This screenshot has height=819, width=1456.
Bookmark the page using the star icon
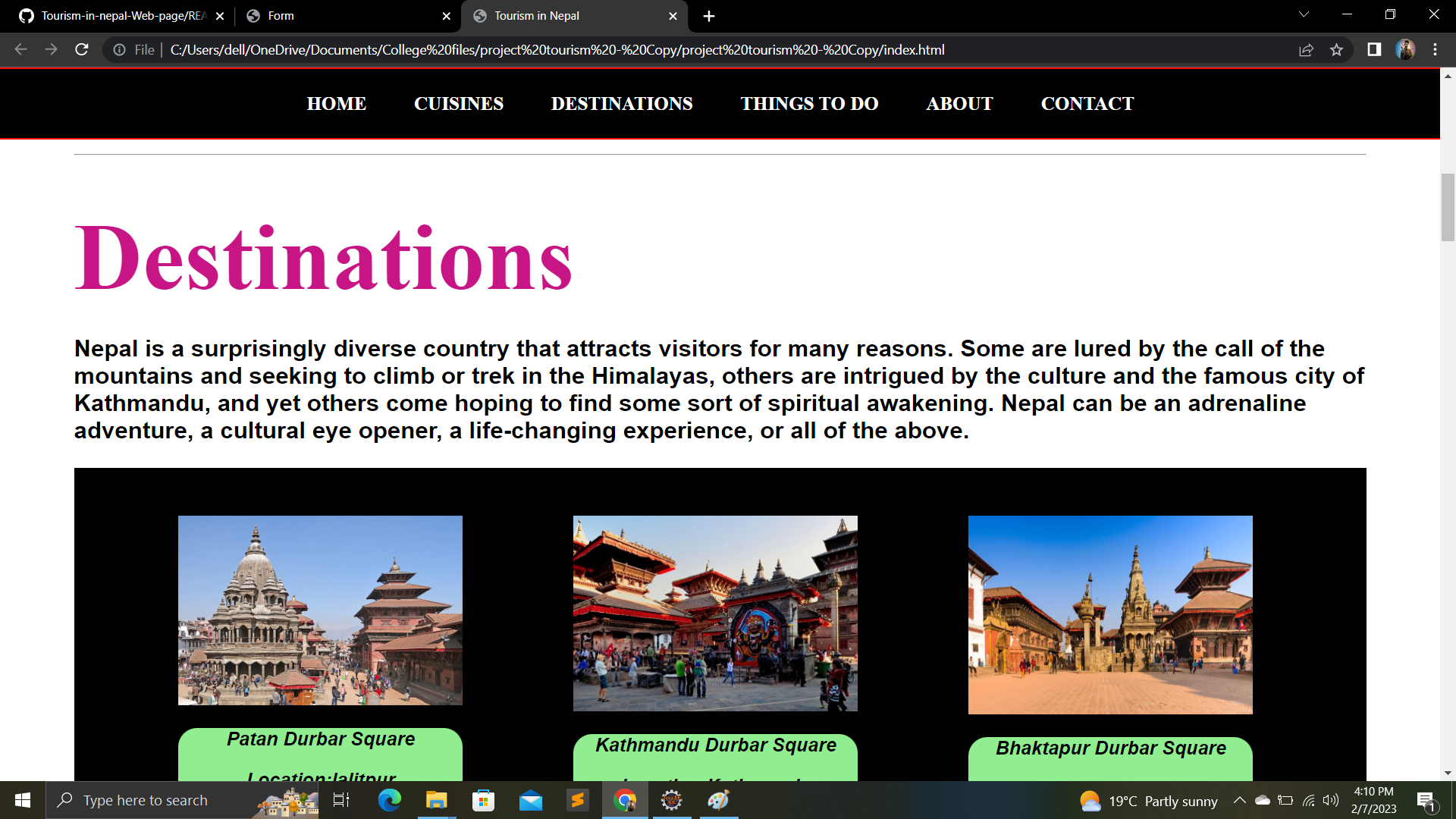coord(1337,49)
